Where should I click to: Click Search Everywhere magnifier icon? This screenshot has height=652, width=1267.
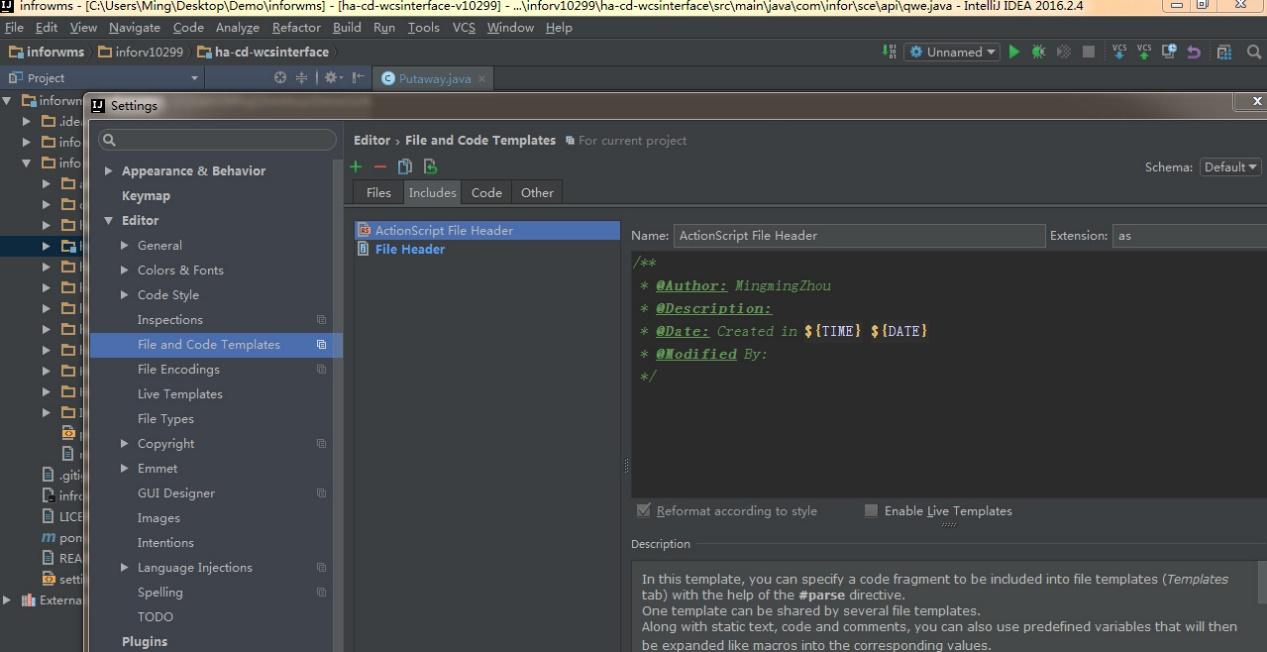coord(1254,52)
